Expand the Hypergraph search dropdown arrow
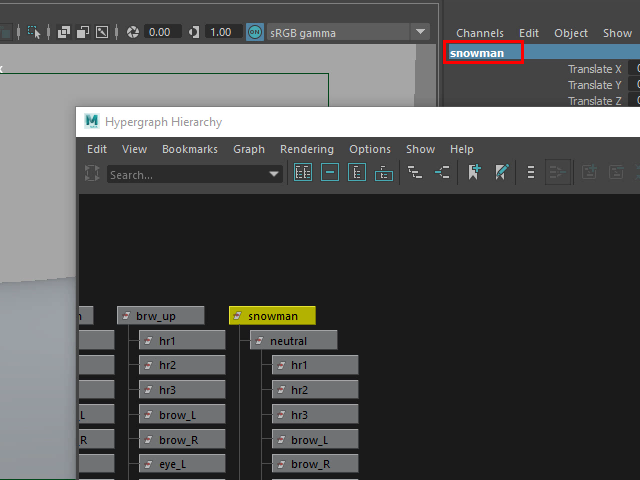640x480 pixels. tap(275, 174)
